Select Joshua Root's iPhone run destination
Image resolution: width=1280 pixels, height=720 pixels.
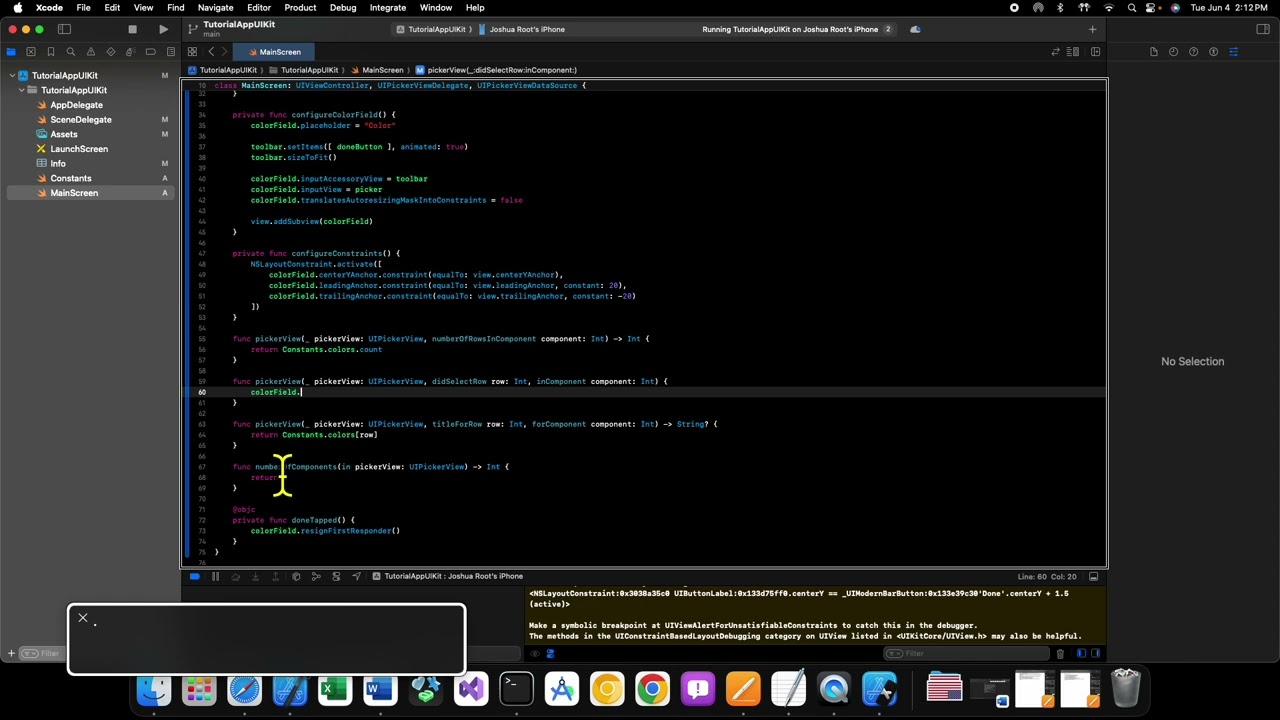tap(521, 29)
